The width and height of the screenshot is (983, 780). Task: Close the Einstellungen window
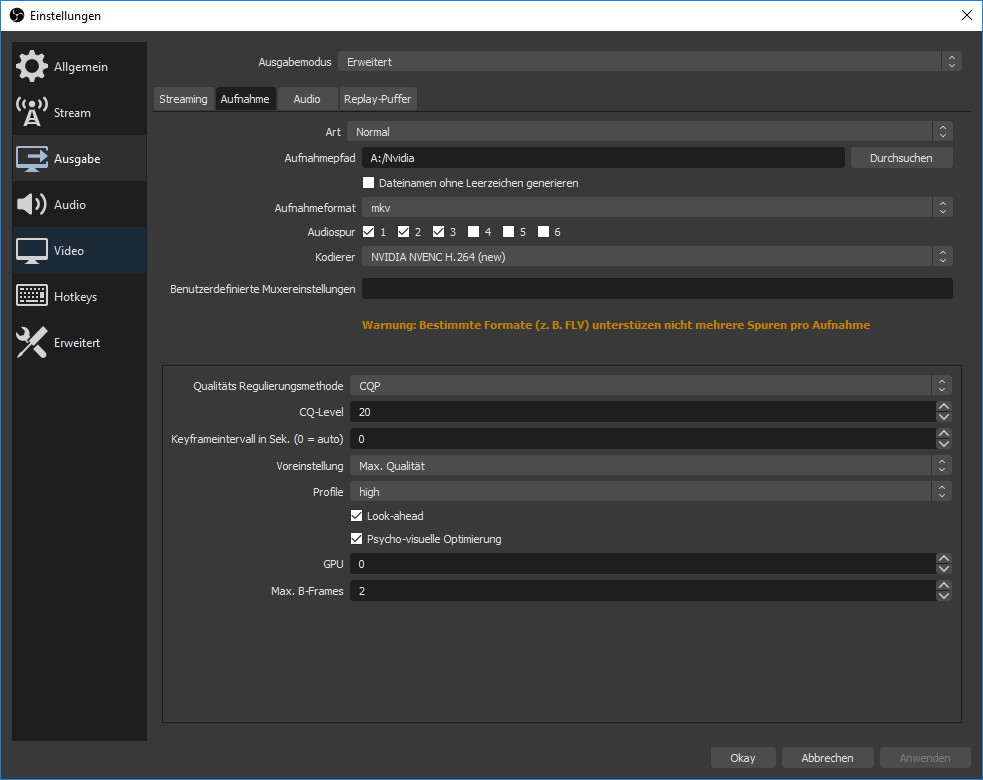(x=967, y=15)
